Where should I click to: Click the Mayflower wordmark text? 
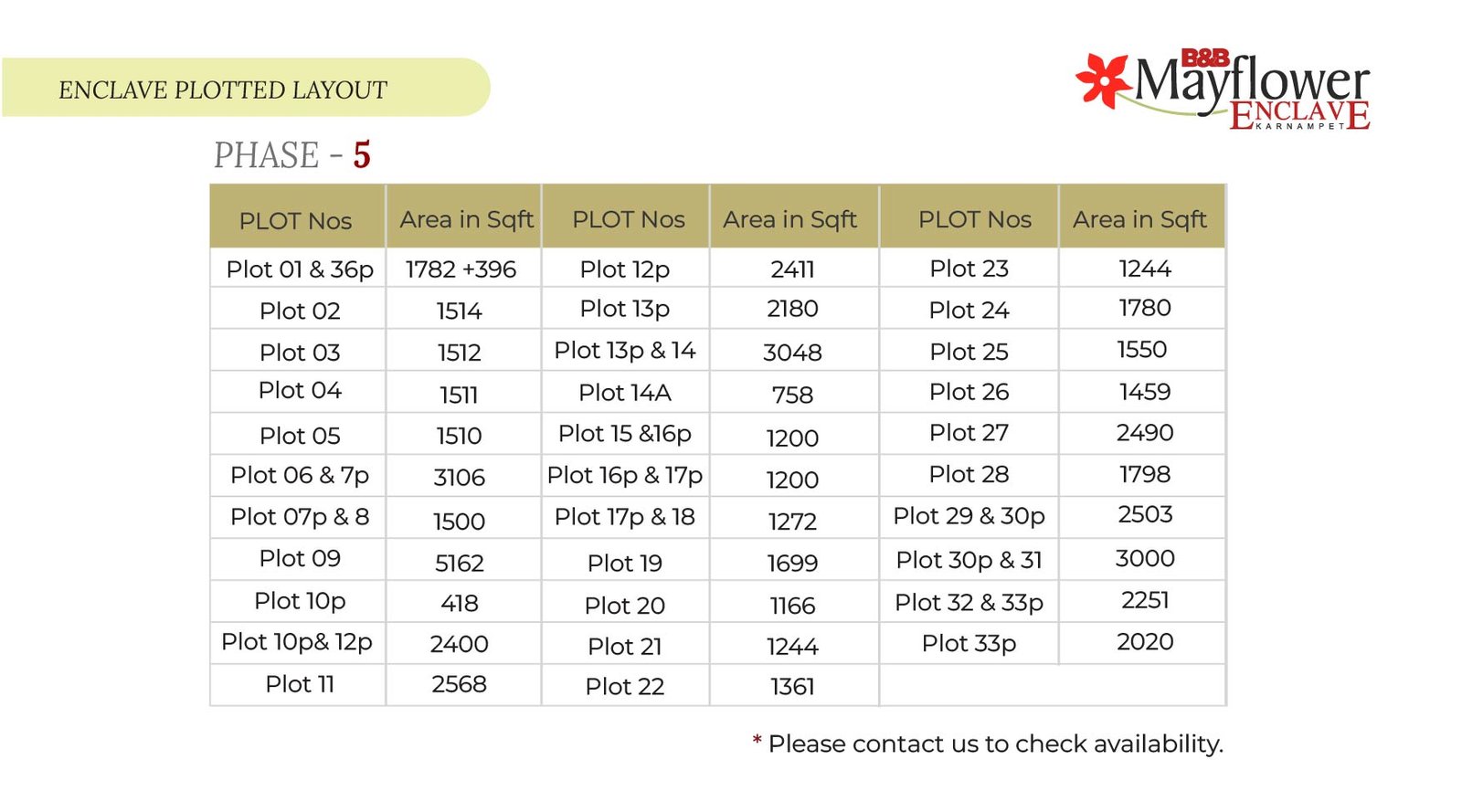pyautogui.click(x=1252, y=82)
